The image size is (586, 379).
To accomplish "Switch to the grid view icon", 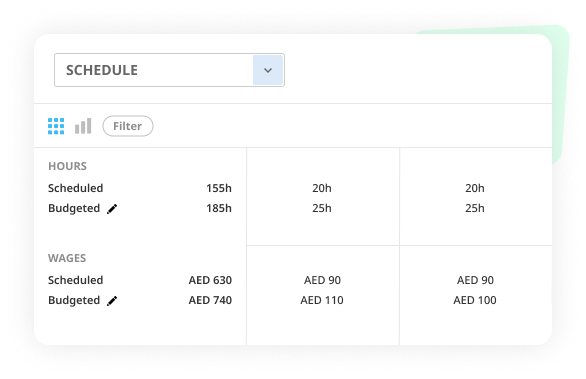I will coord(56,126).
